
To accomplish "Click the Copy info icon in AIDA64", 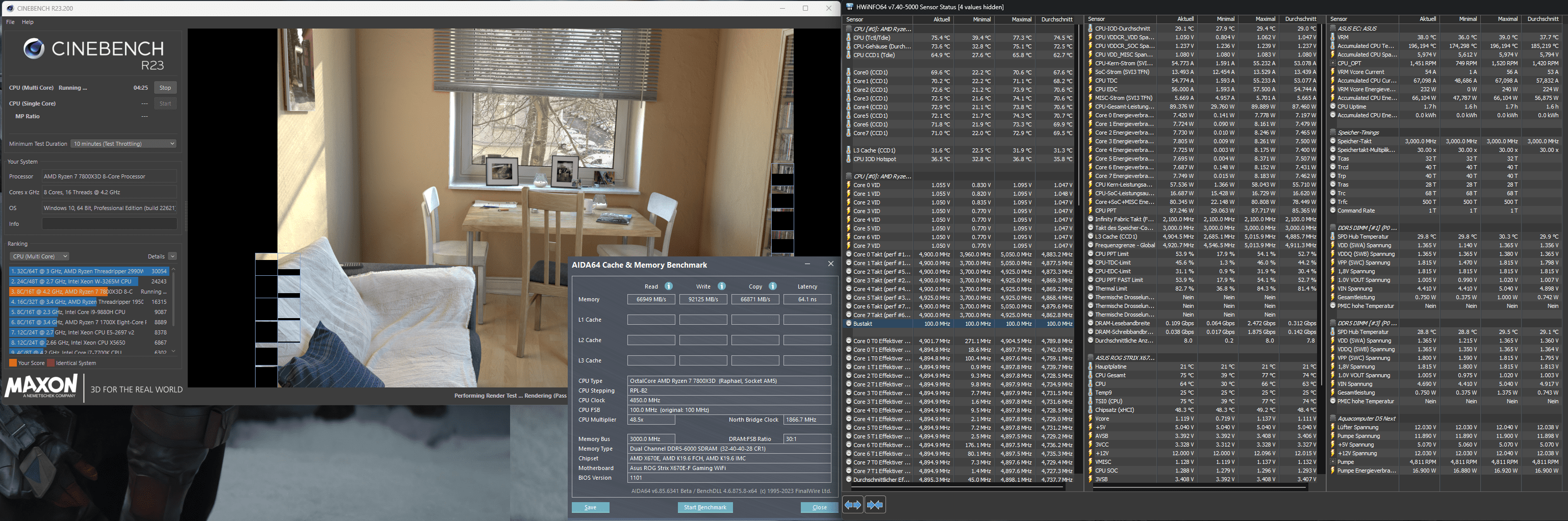I will point(772,286).
